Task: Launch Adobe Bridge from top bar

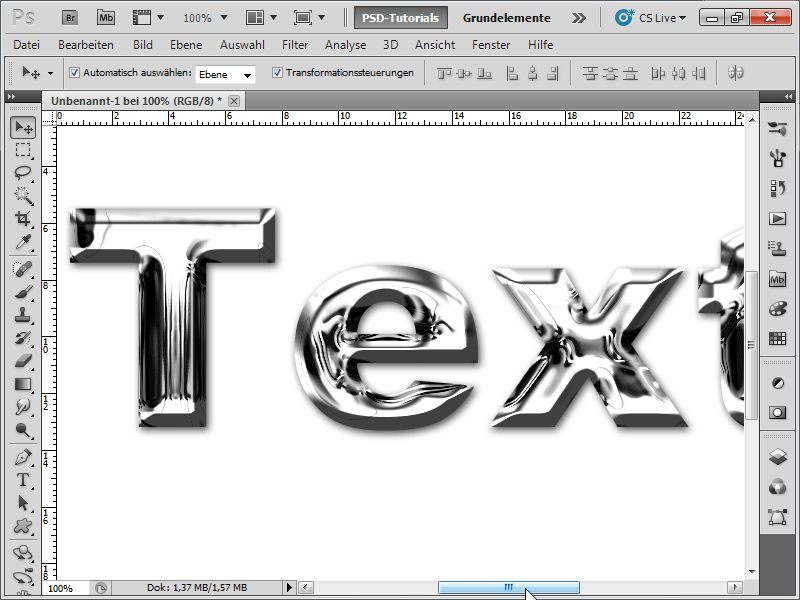Action: (70, 18)
